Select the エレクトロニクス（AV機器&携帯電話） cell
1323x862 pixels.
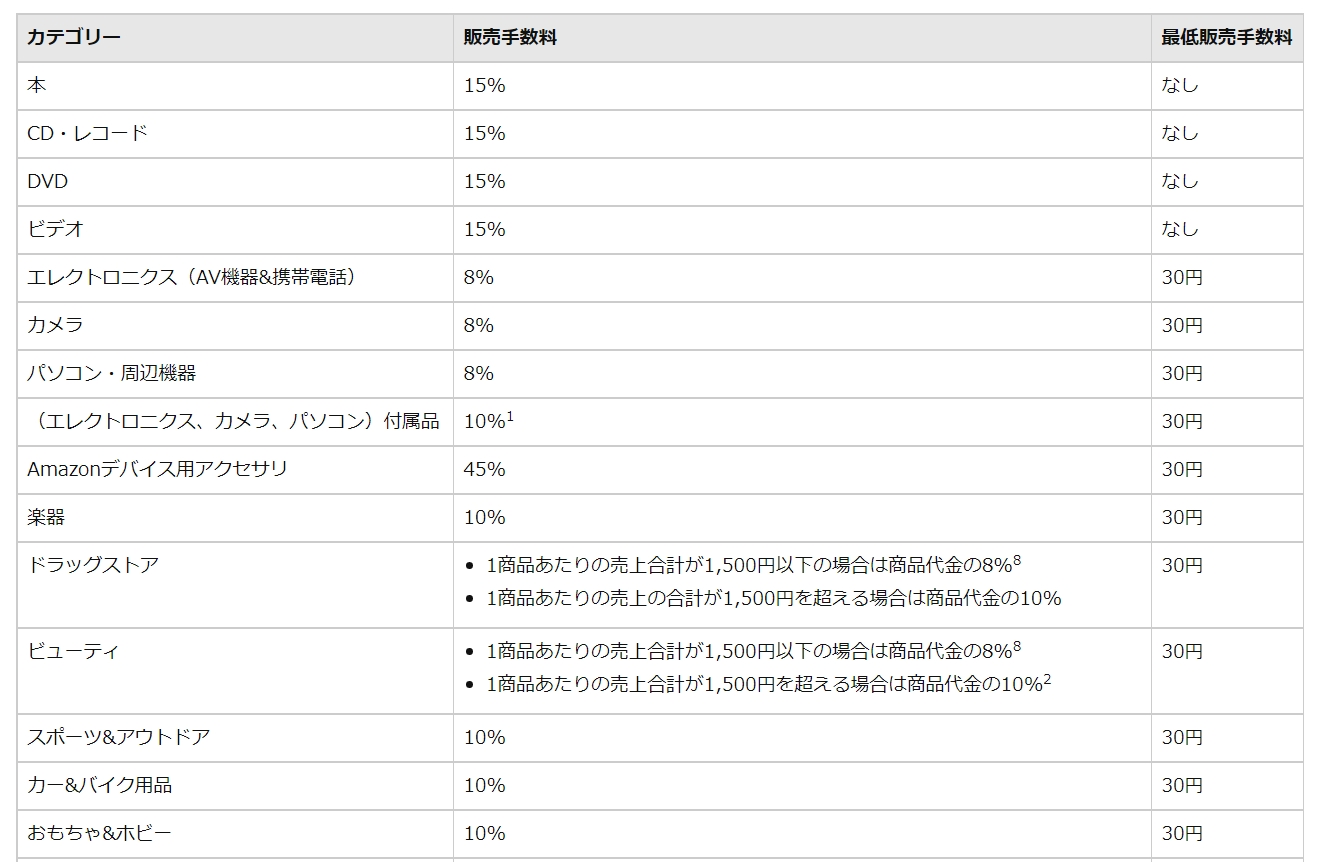pyautogui.click(x=192, y=278)
